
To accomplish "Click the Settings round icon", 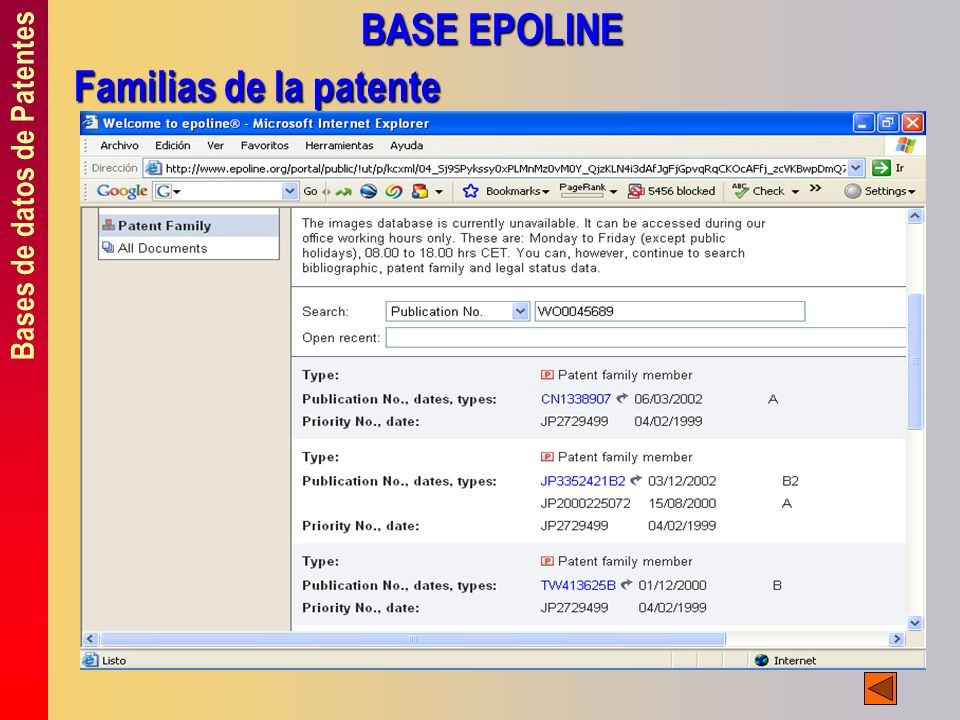I will tap(852, 191).
